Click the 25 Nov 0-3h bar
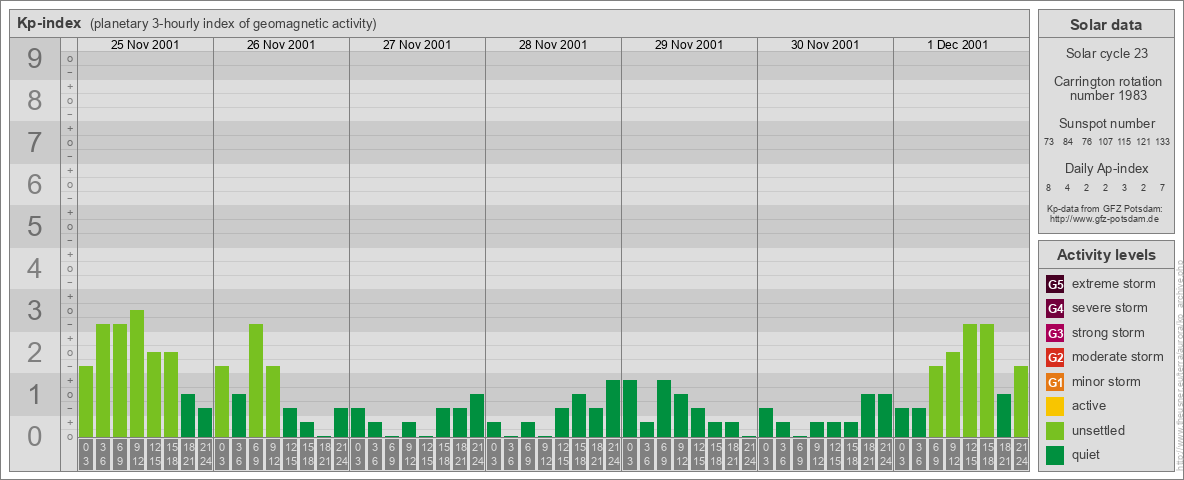Image resolution: width=1184 pixels, height=480 pixels. tap(86, 402)
